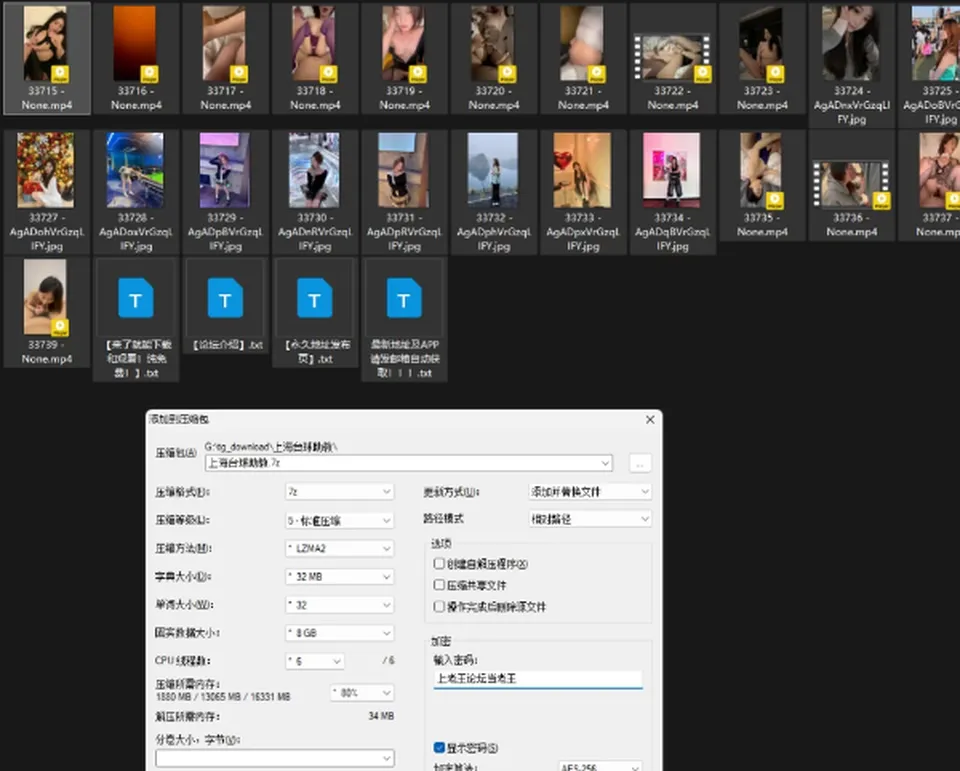Open the archive format dropdown showing 7z
The width and height of the screenshot is (960, 771).
coord(340,491)
